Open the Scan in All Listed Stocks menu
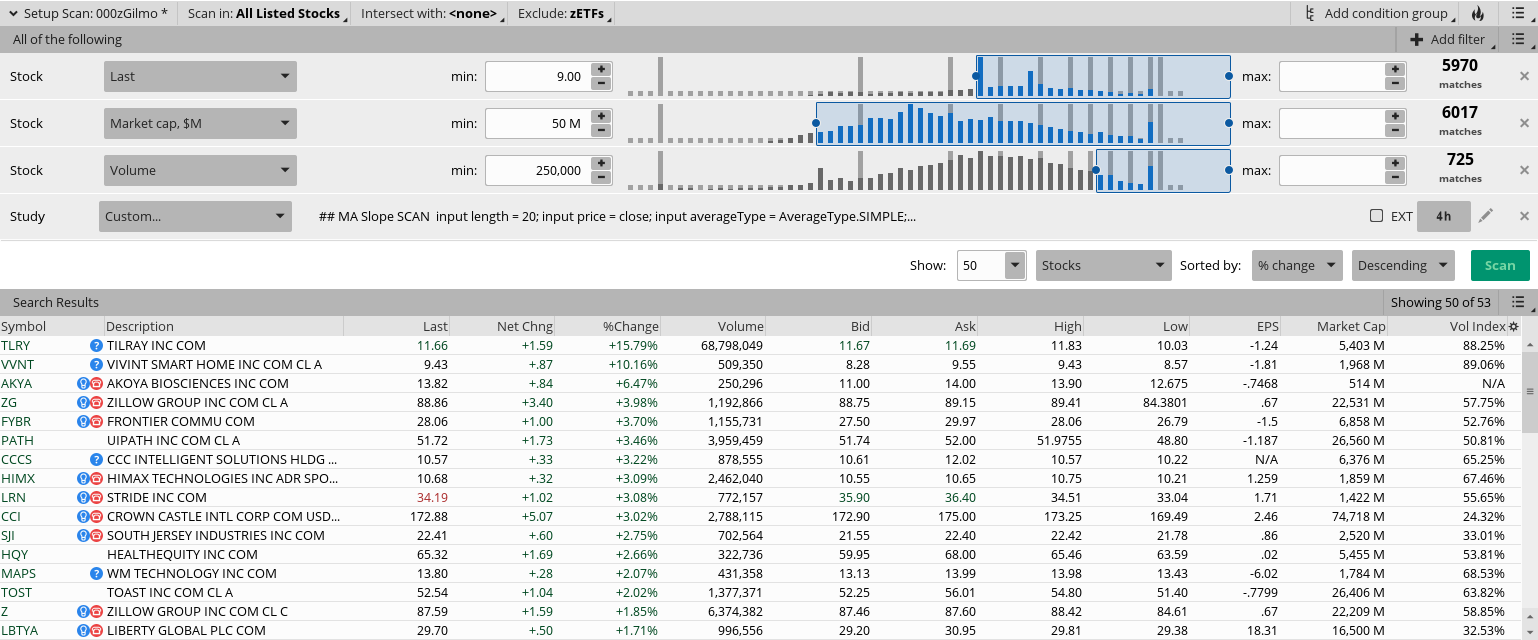 click(x=264, y=14)
